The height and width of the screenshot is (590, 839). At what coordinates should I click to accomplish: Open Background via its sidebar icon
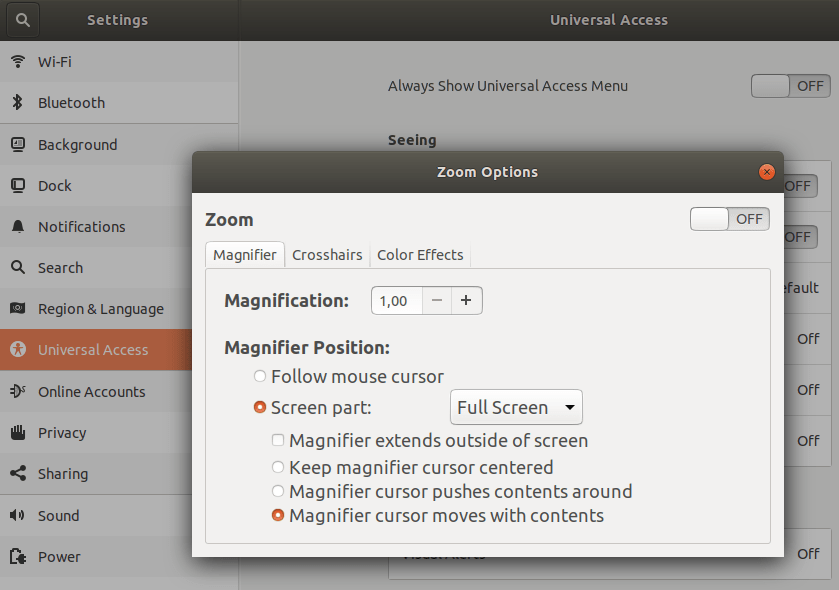pyautogui.click(x=18, y=145)
